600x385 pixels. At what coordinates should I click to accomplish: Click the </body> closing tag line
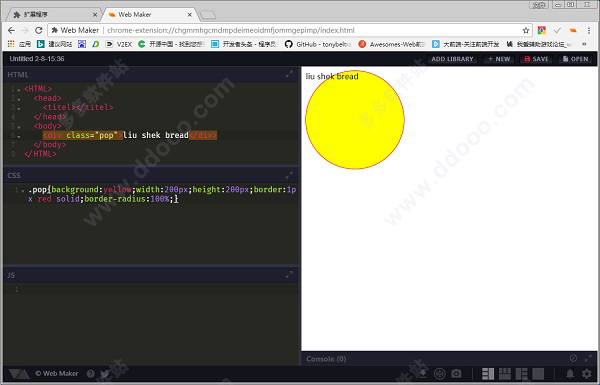tap(50, 144)
